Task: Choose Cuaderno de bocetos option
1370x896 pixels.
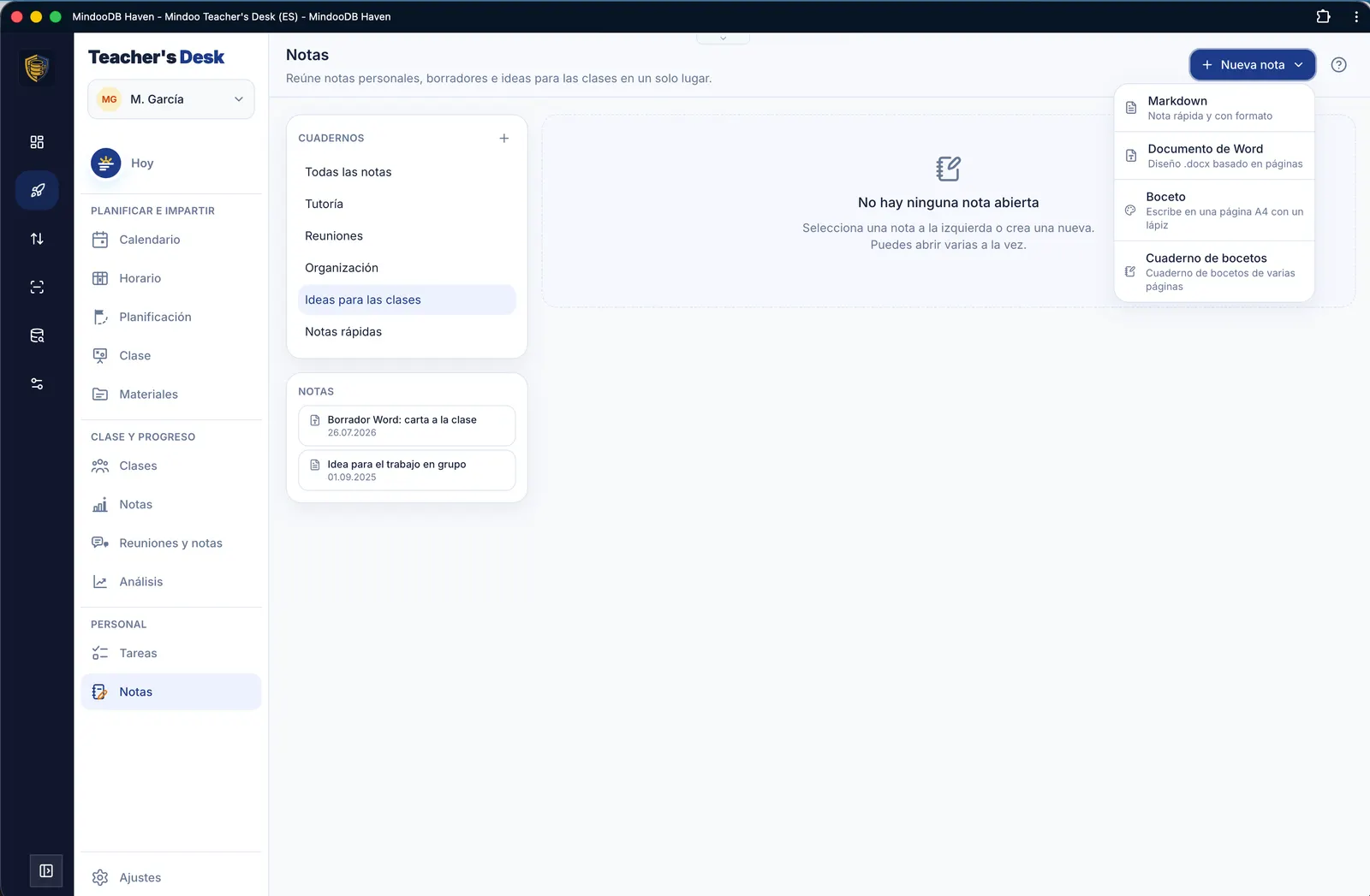Action: [x=1214, y=272]
